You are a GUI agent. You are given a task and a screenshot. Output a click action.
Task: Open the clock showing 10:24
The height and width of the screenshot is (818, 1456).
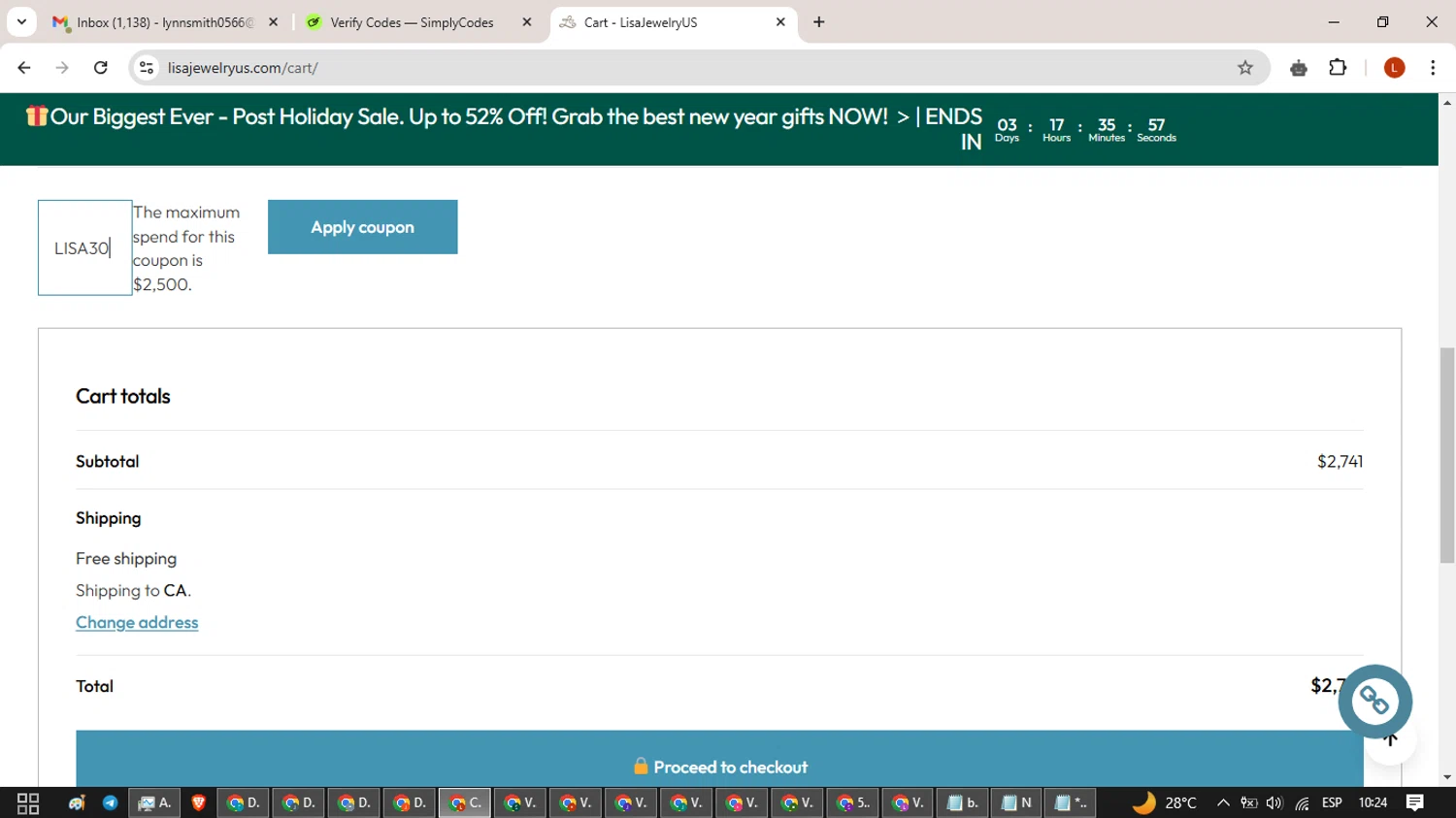coord(1373,803)
